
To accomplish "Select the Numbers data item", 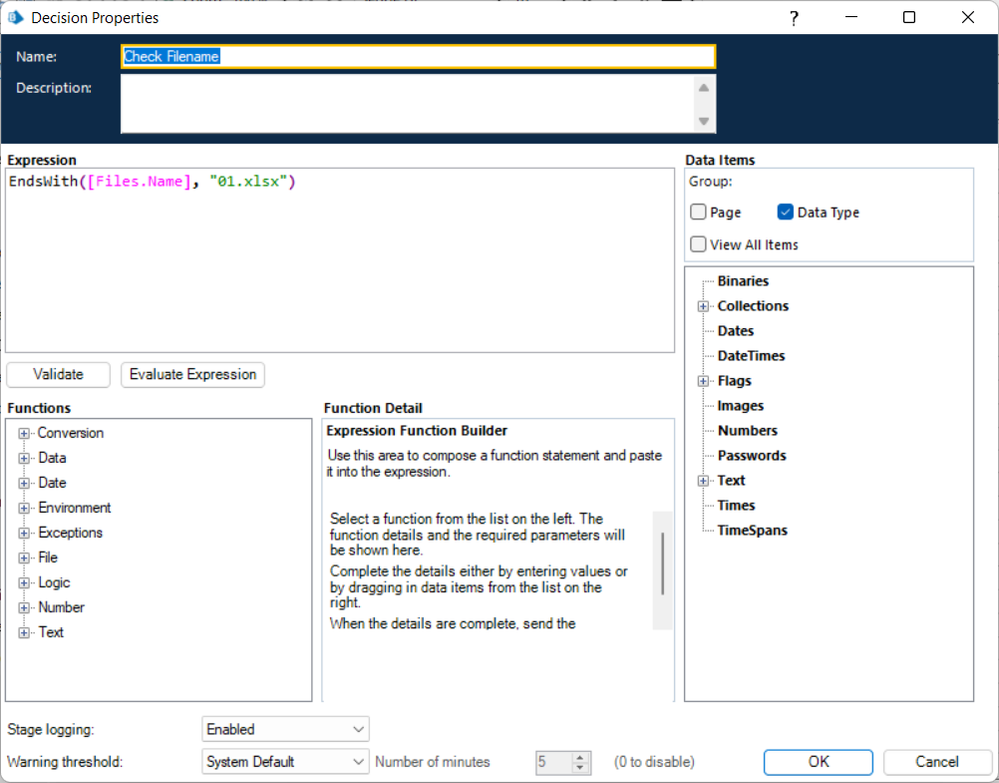I will pos(747,431).
